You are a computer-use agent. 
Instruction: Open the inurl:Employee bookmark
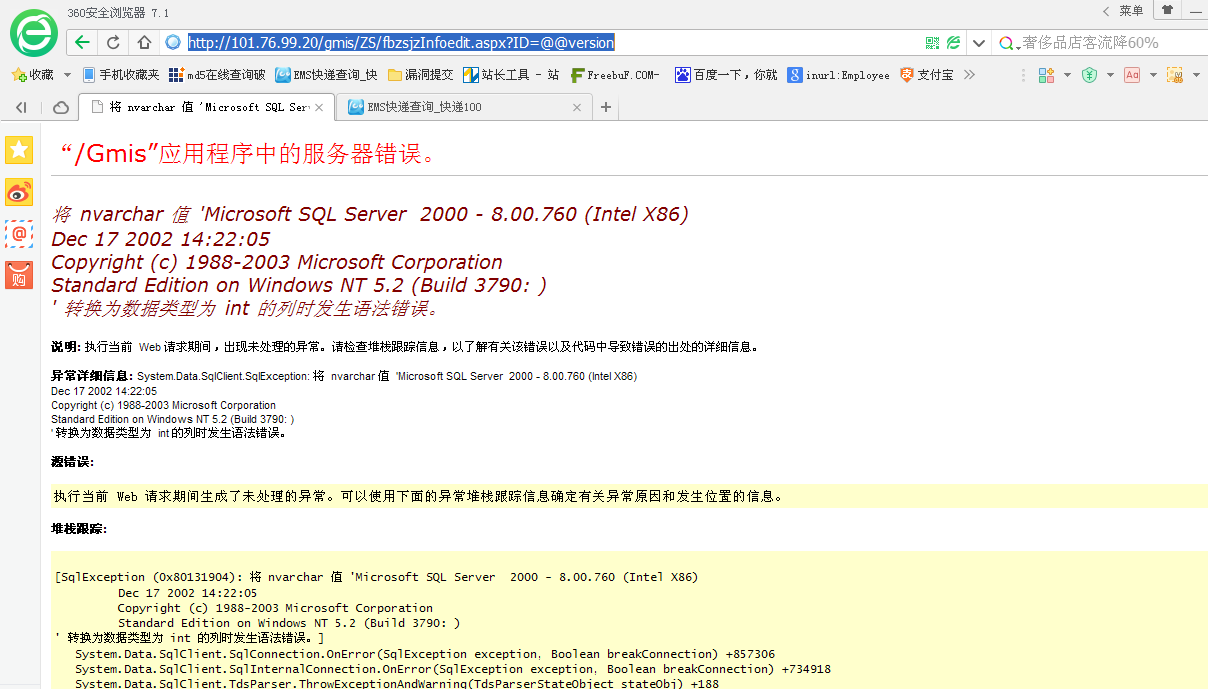tap(838, 75)
